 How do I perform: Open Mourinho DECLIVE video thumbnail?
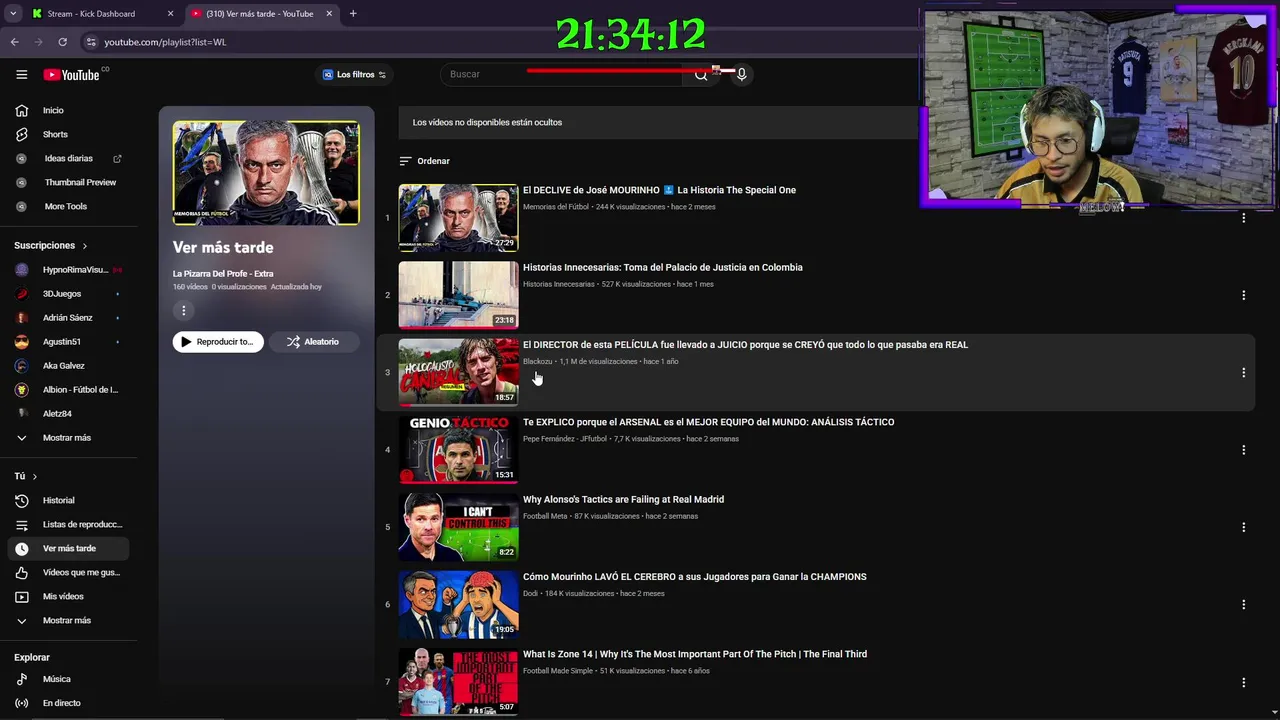[458, 217]
